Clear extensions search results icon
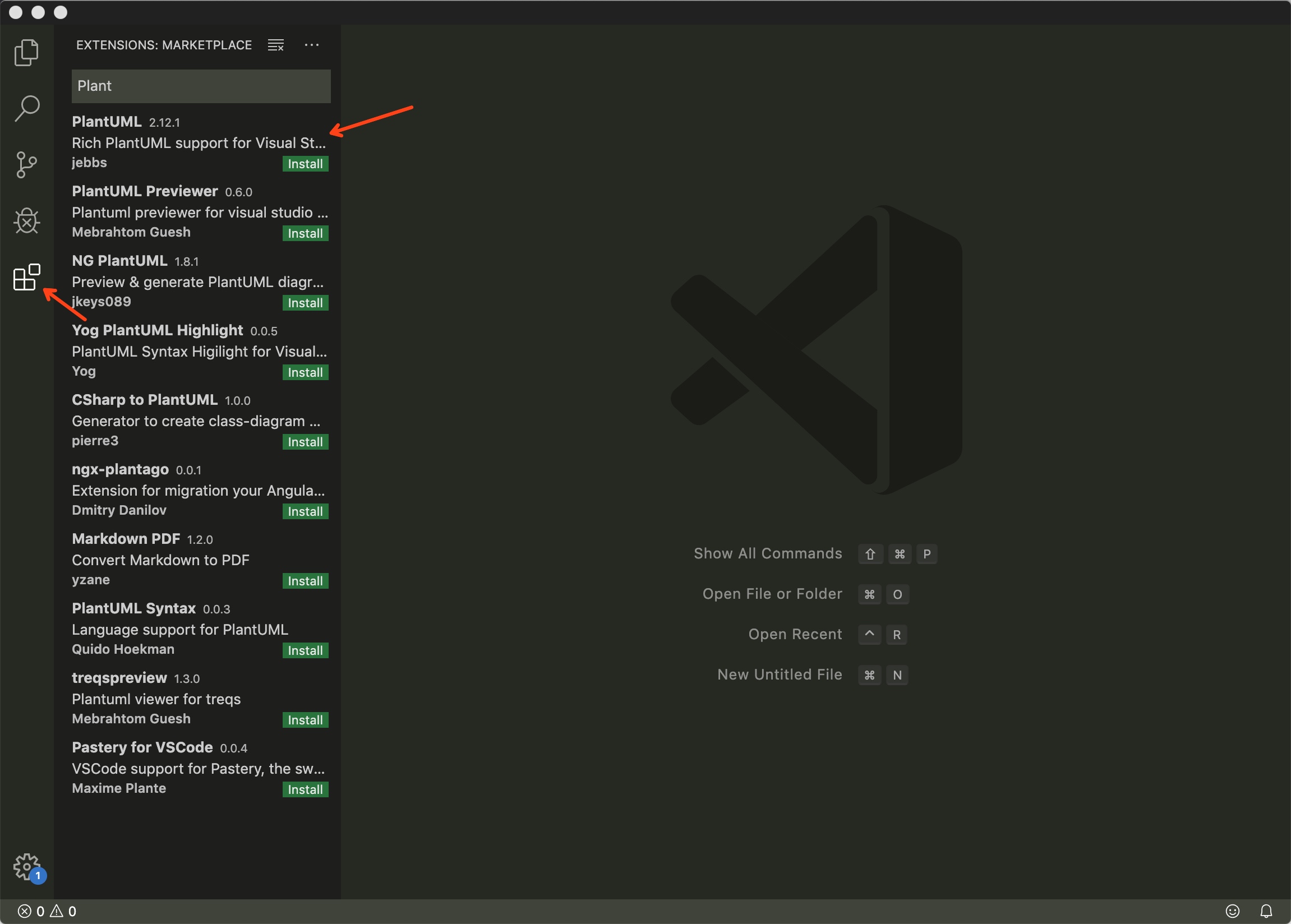This screenshot has height=924, width=1291. pyautogui.click(x=276, y=45)
